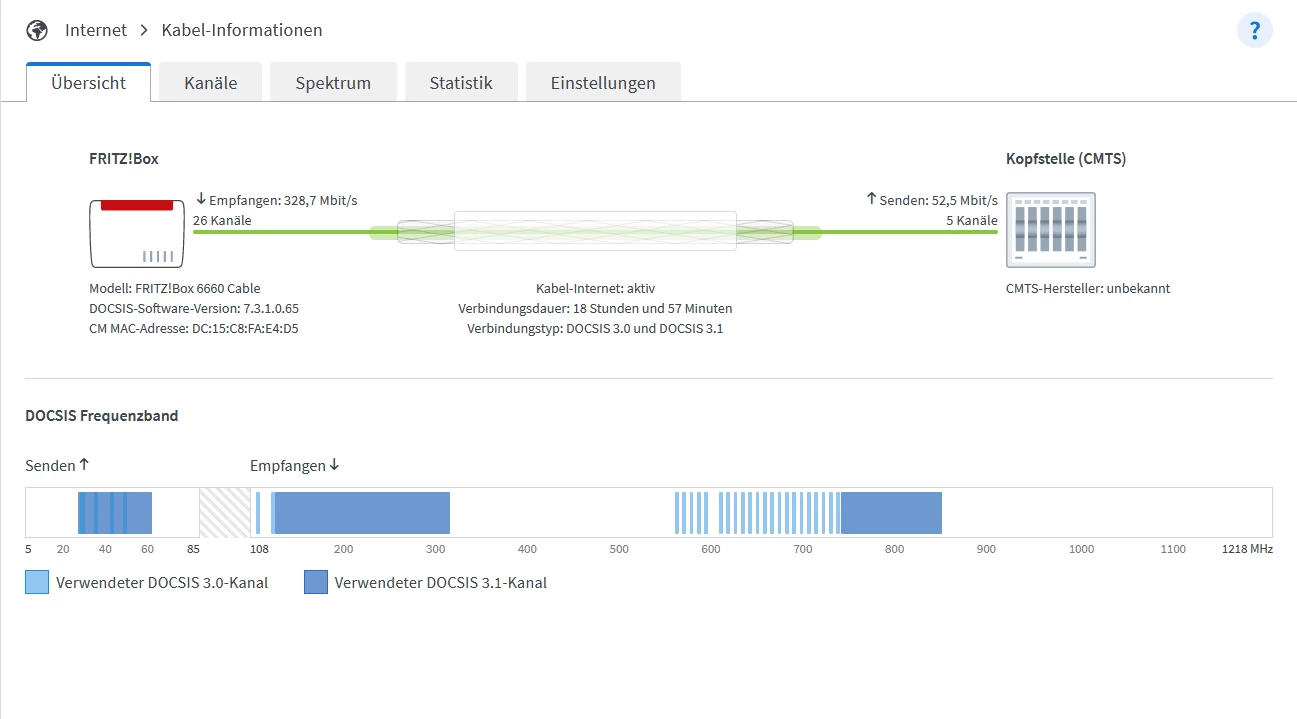
Task: Switch to the Kanäle tab
Action: click(210, 83)
